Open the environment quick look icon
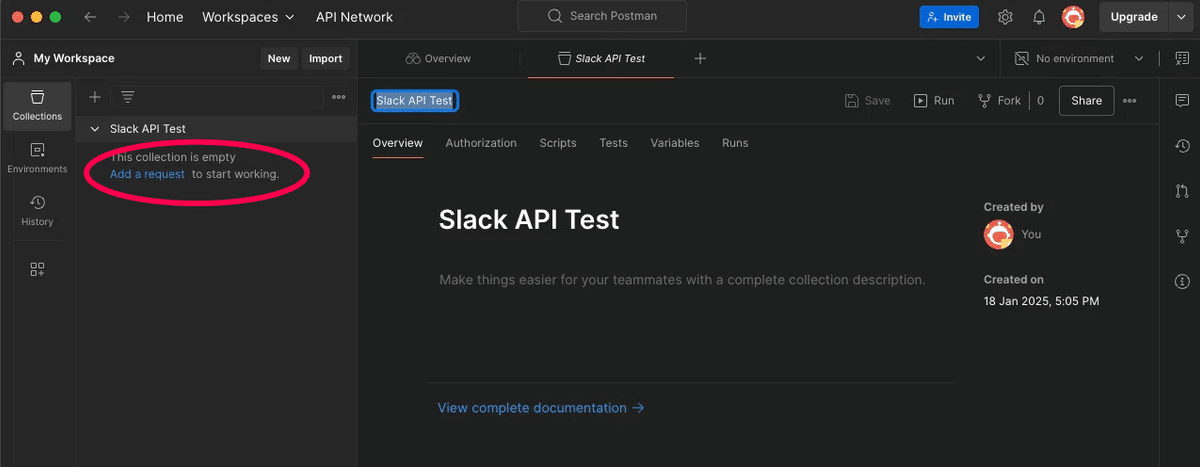Screen dimensions: 1200x467 (1181, 59)
